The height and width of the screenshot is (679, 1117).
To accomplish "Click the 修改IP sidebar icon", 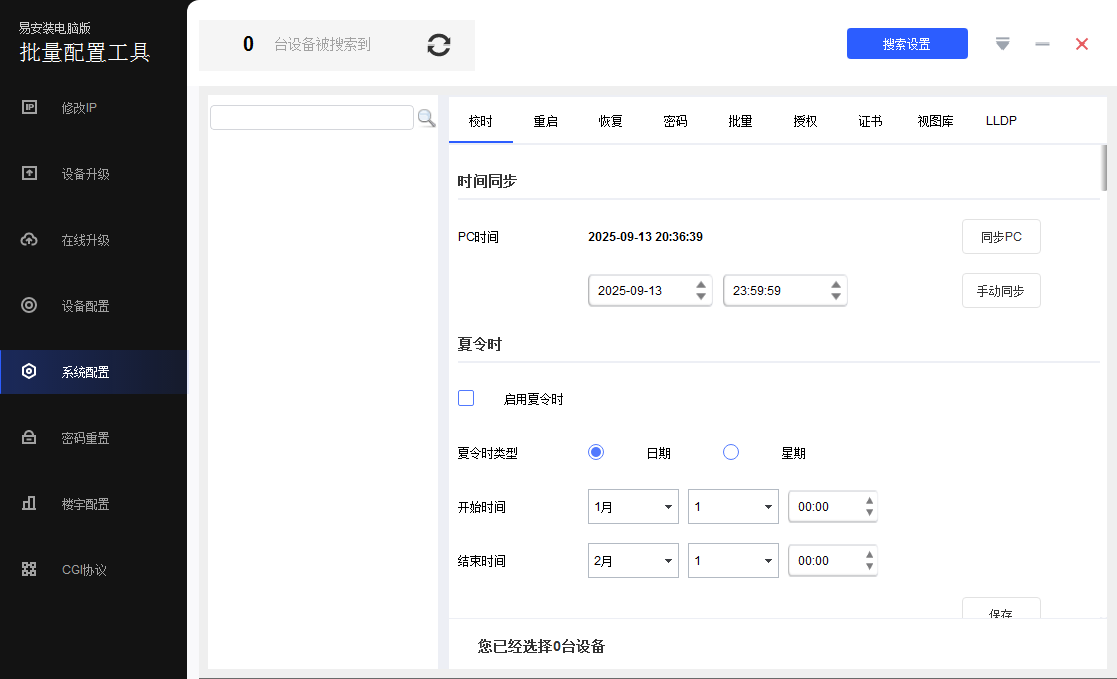I will coord(29,108).
